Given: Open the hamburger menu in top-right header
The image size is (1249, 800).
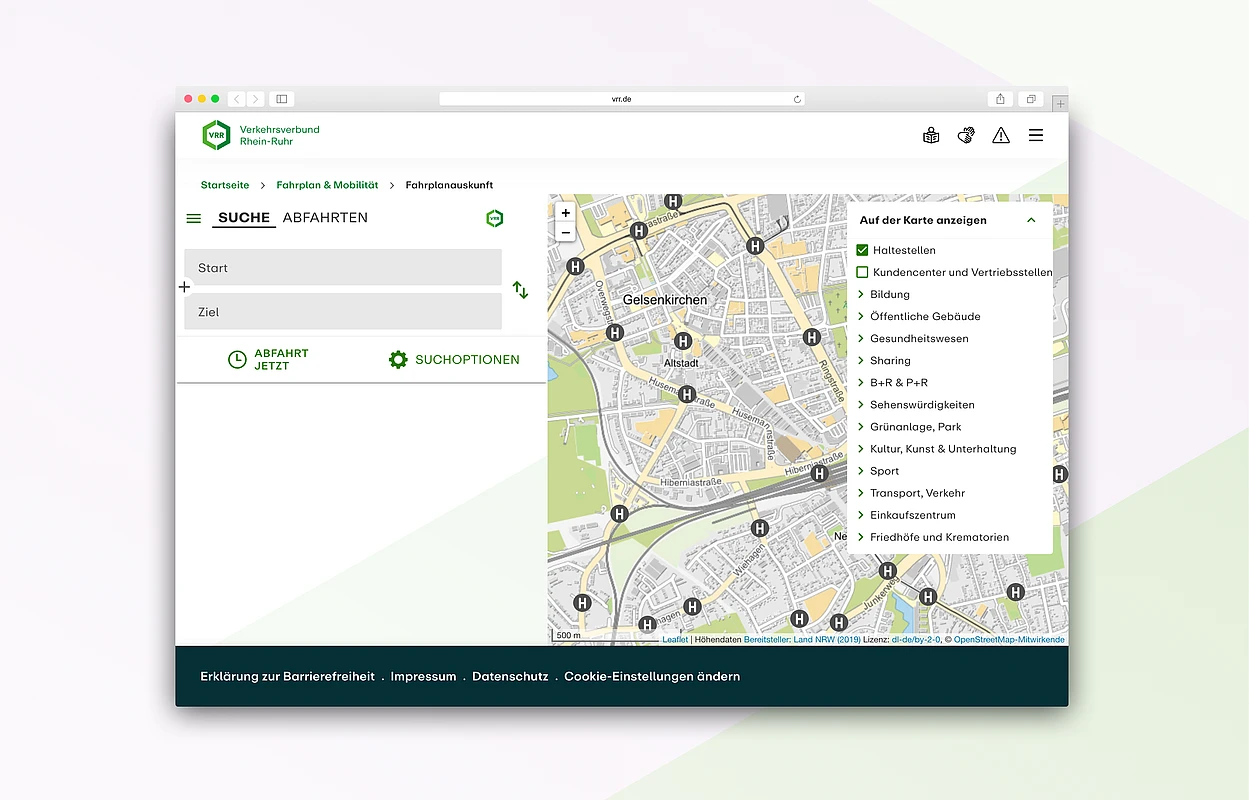Looking at the screenshot, I should pos(1036,135).
